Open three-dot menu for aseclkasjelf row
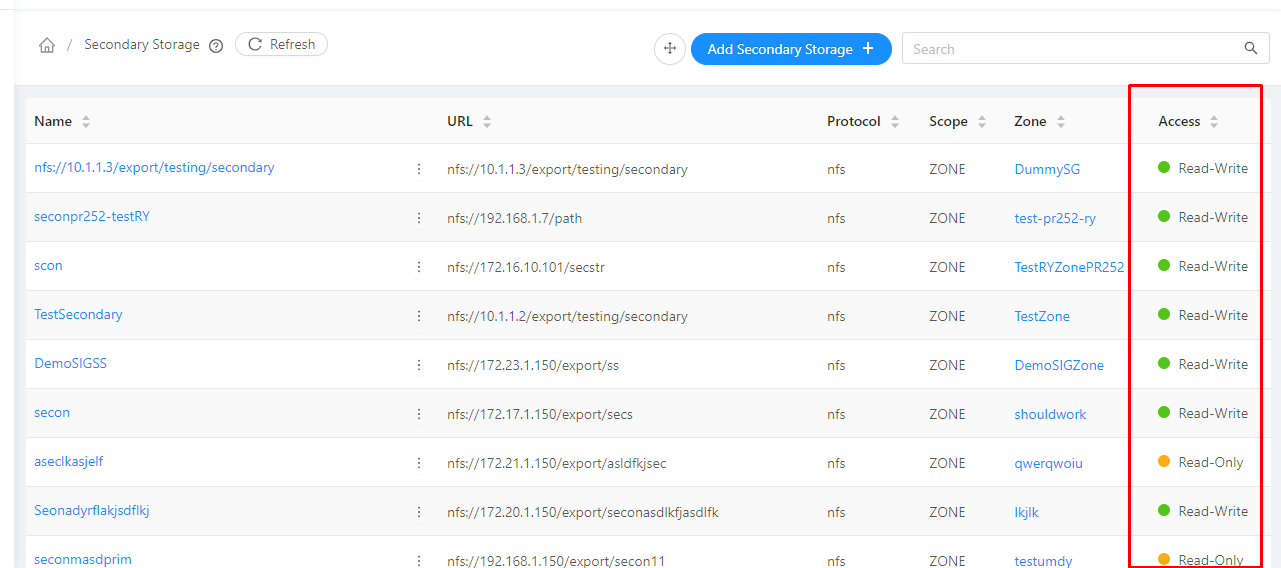 coord(419,463)
